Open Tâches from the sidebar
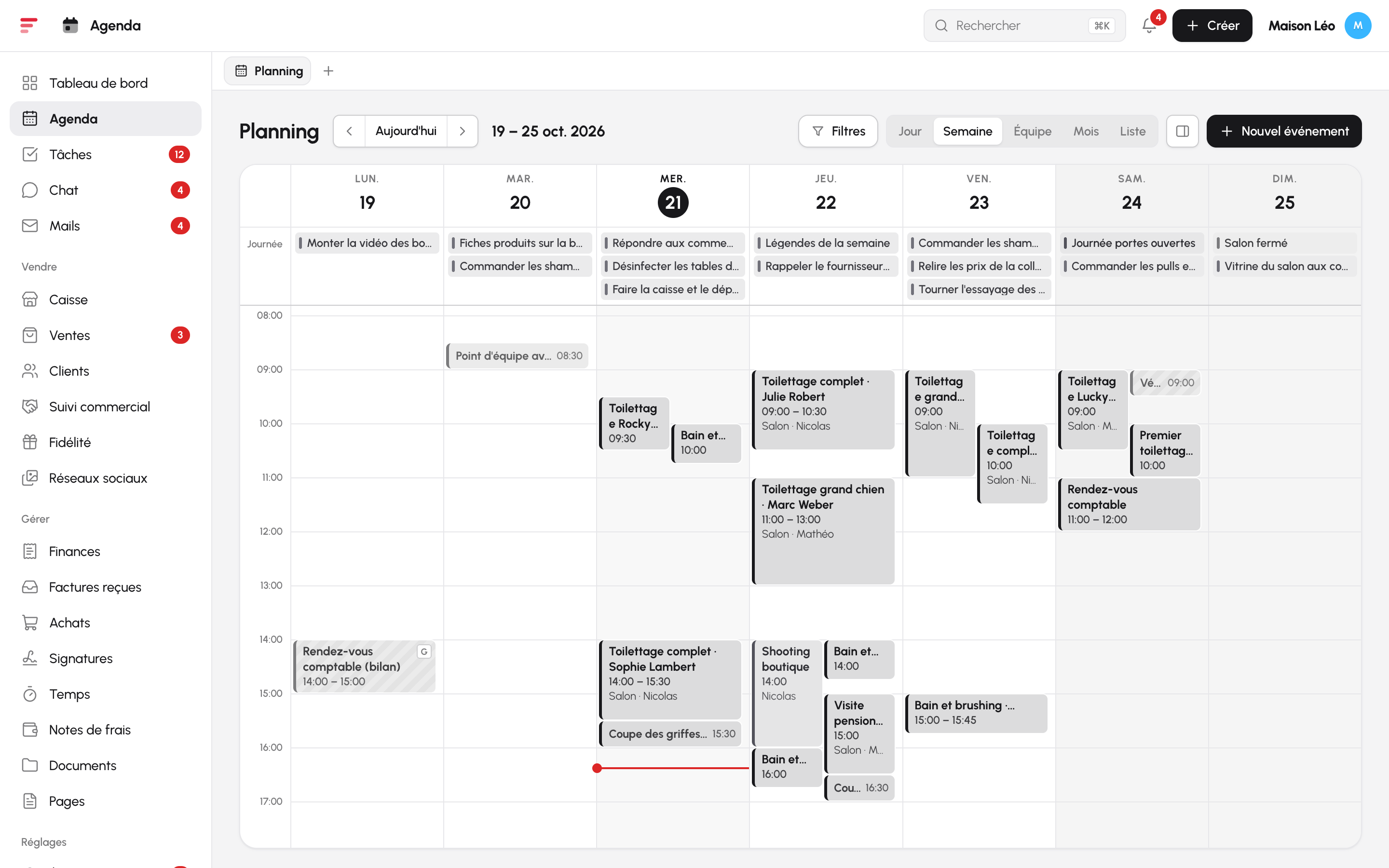 (x=106, y=154)
